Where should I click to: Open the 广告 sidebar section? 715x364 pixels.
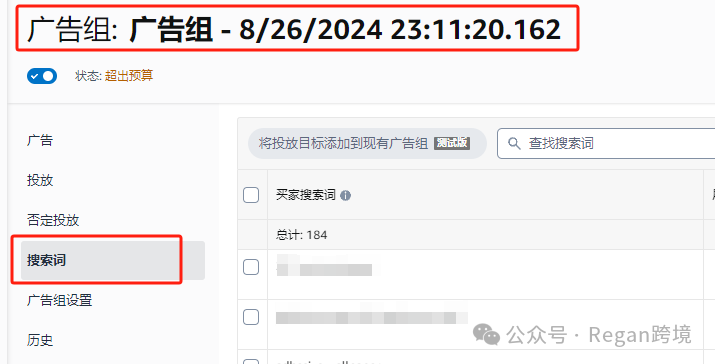[x=40, y=140]
